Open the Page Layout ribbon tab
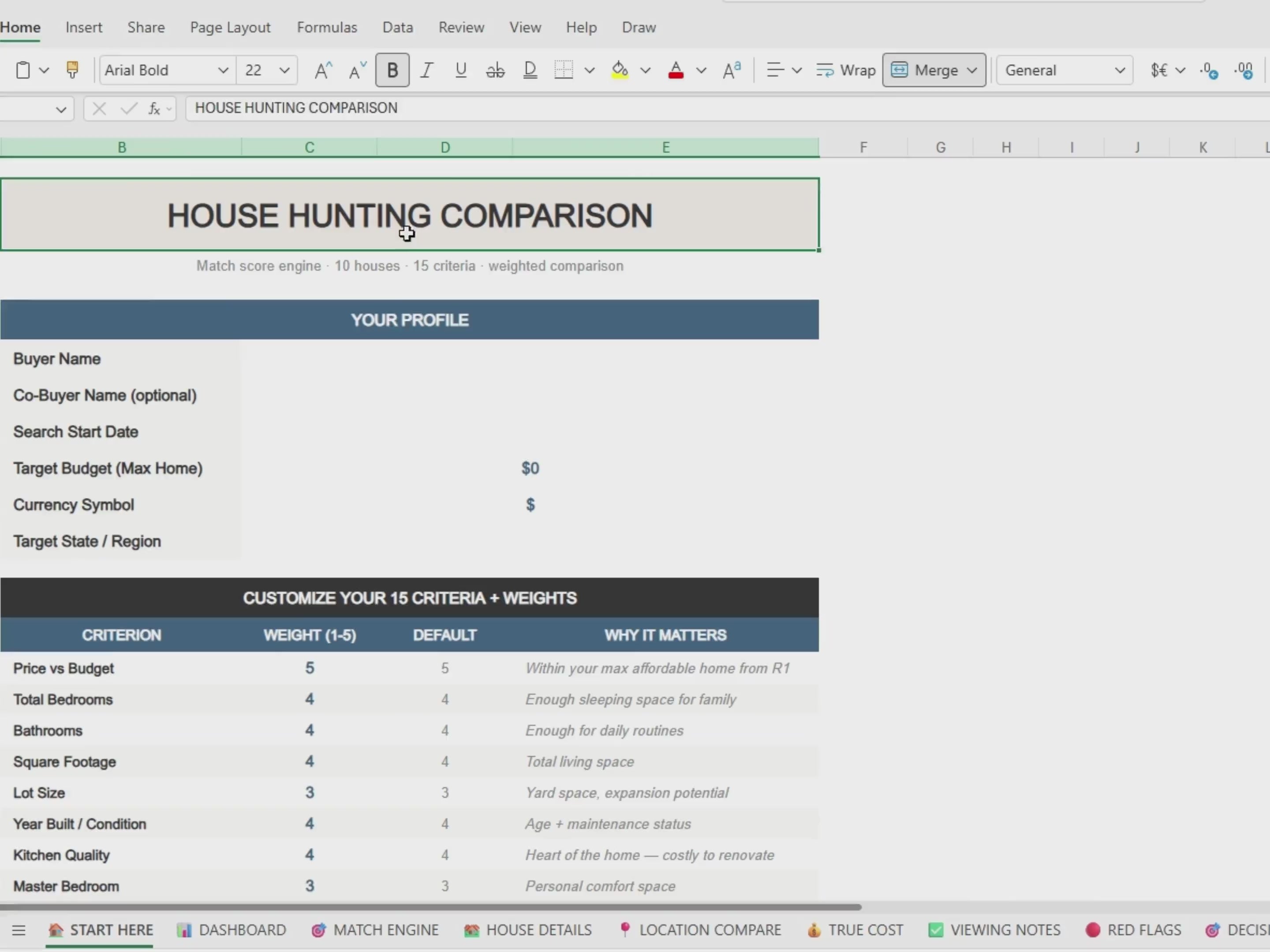This screenshot has width=1270, height=952. (230, 27)
